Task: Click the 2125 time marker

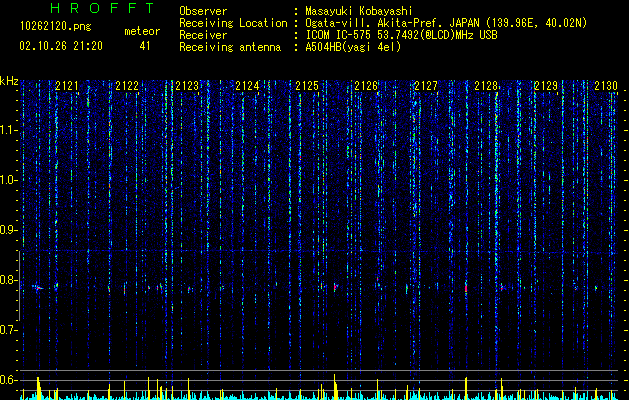Action: [307, 86]
